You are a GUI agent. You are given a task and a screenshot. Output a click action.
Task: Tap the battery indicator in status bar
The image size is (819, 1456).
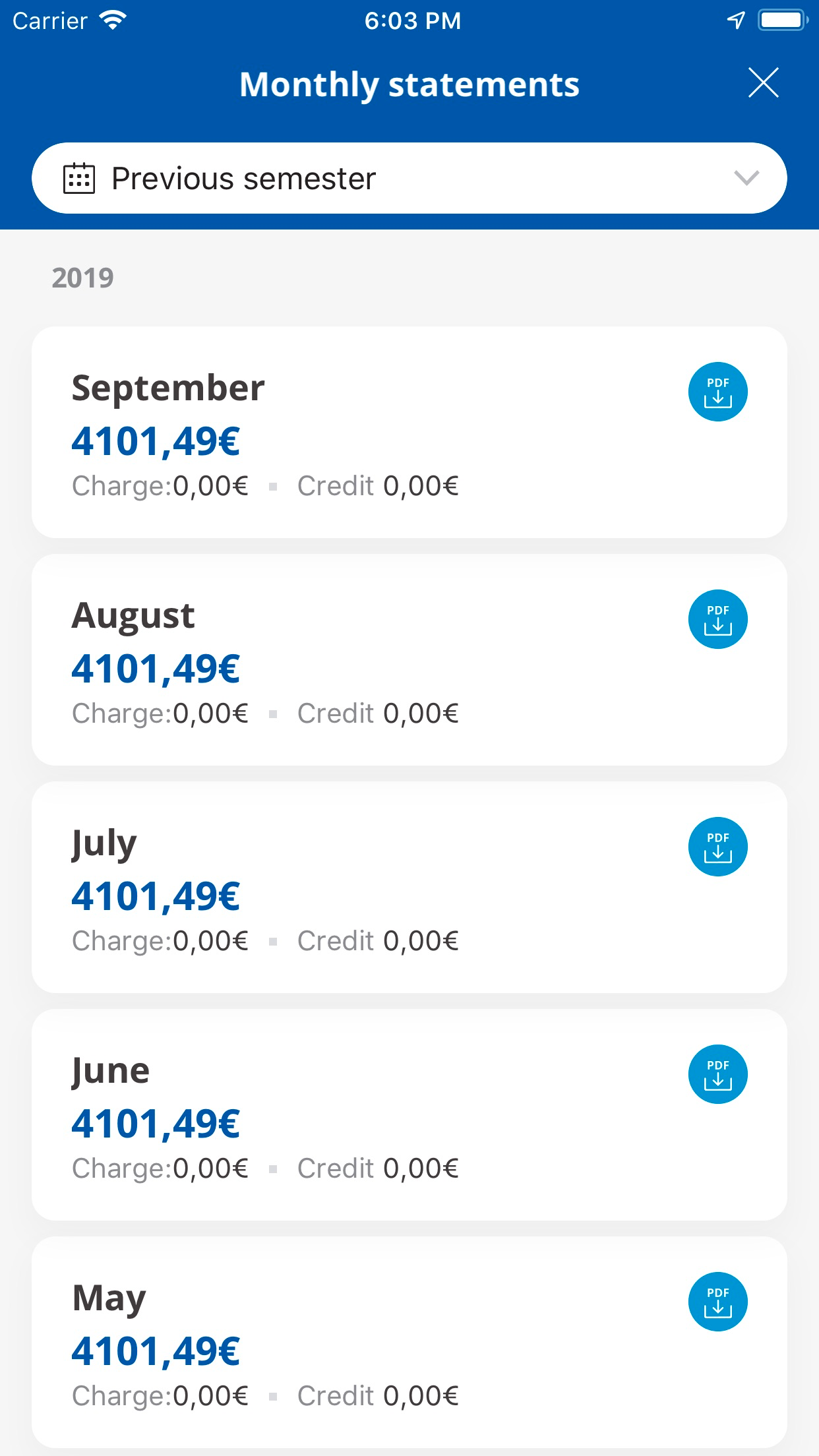pyautogui.click(x=782, y=20)
